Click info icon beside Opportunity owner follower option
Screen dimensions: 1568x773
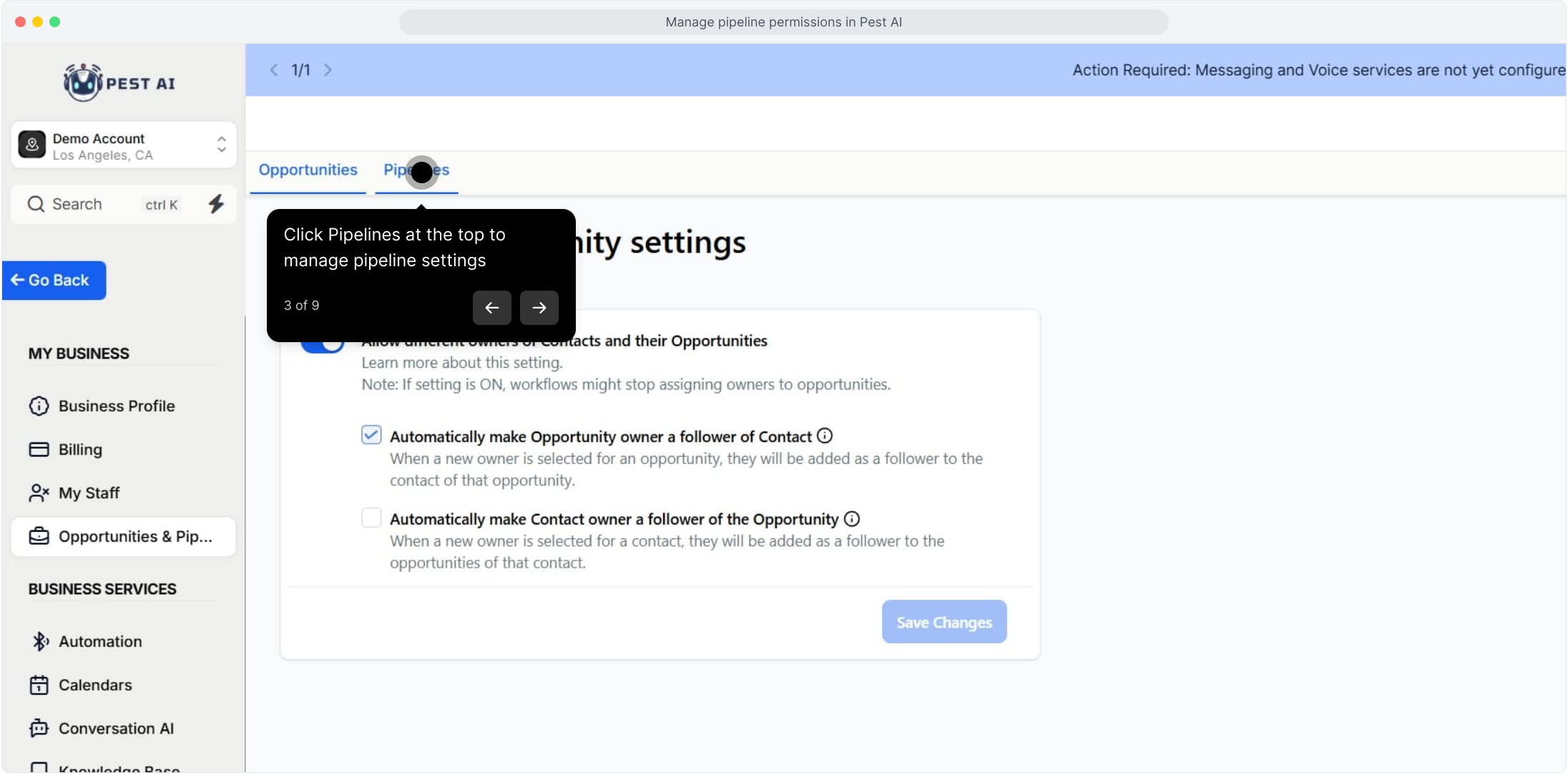point(825,435)
